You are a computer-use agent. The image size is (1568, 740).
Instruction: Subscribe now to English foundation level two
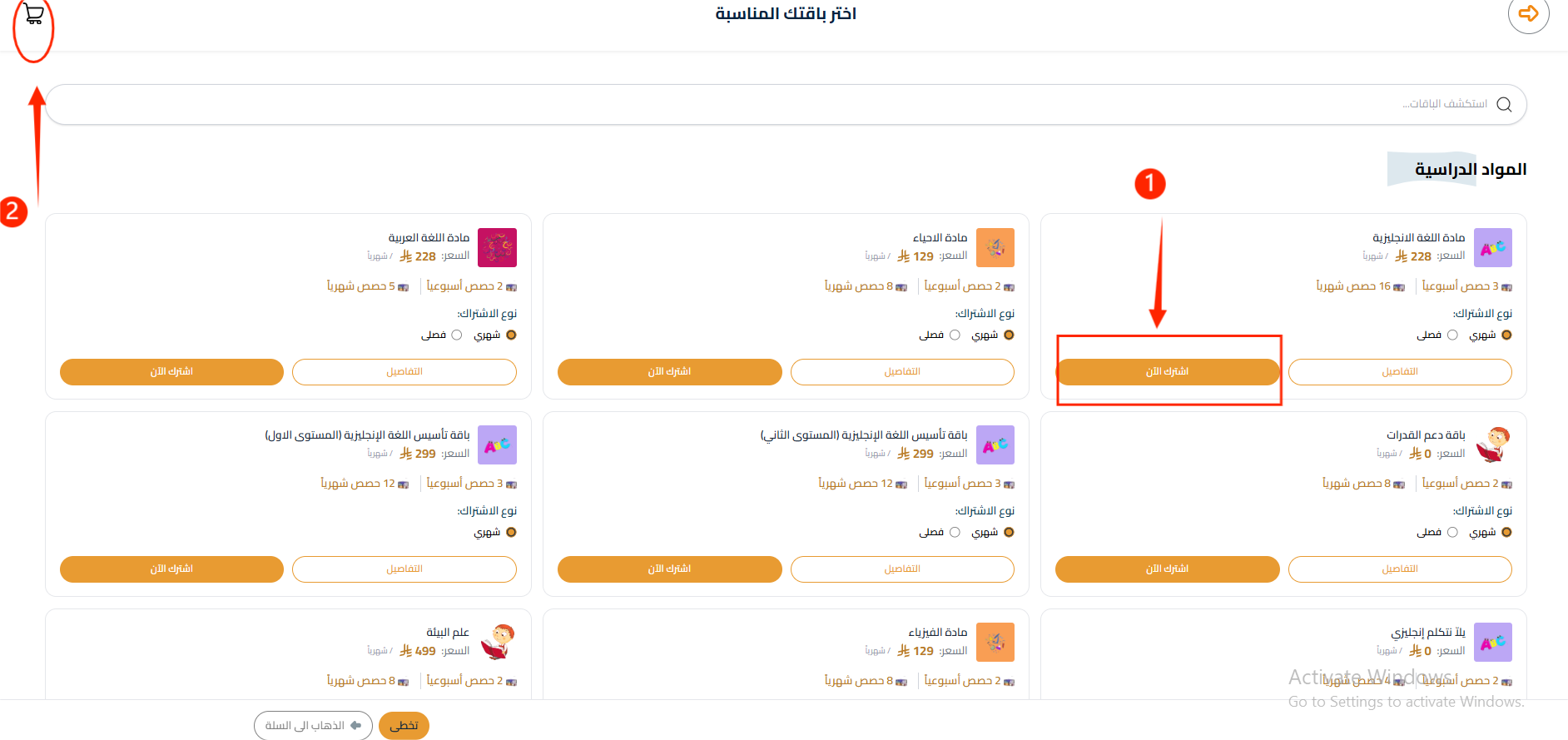click(x=669, y=569)
